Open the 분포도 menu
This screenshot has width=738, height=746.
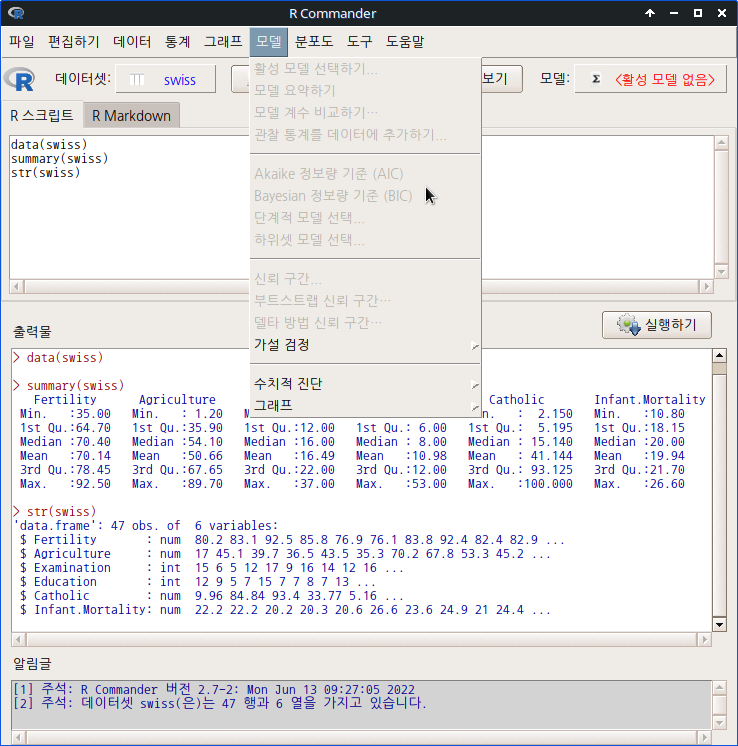coord(314,42)
